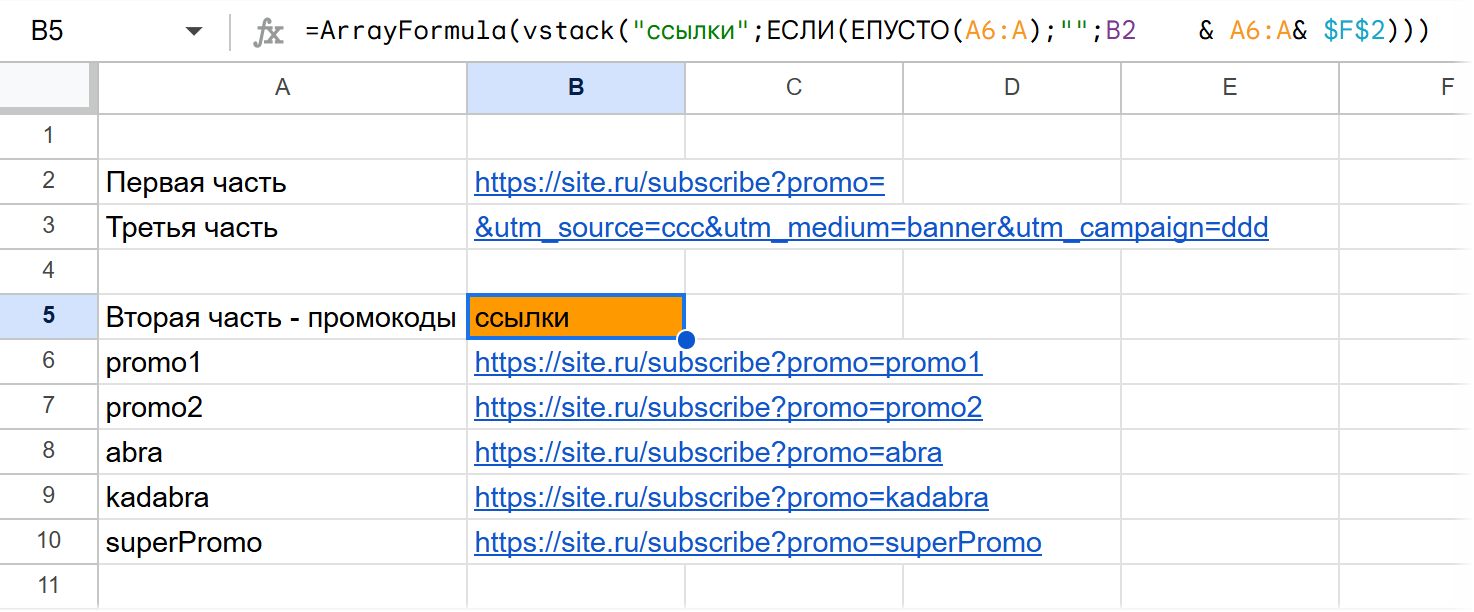Open the utm_source link in row 3
The image size is (1474, 612).
click(870, 228)
